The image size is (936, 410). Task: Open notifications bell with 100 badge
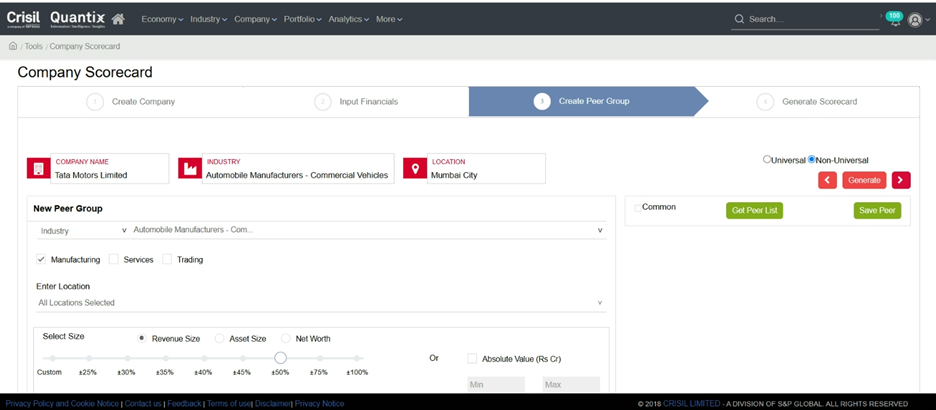[894, 19]
